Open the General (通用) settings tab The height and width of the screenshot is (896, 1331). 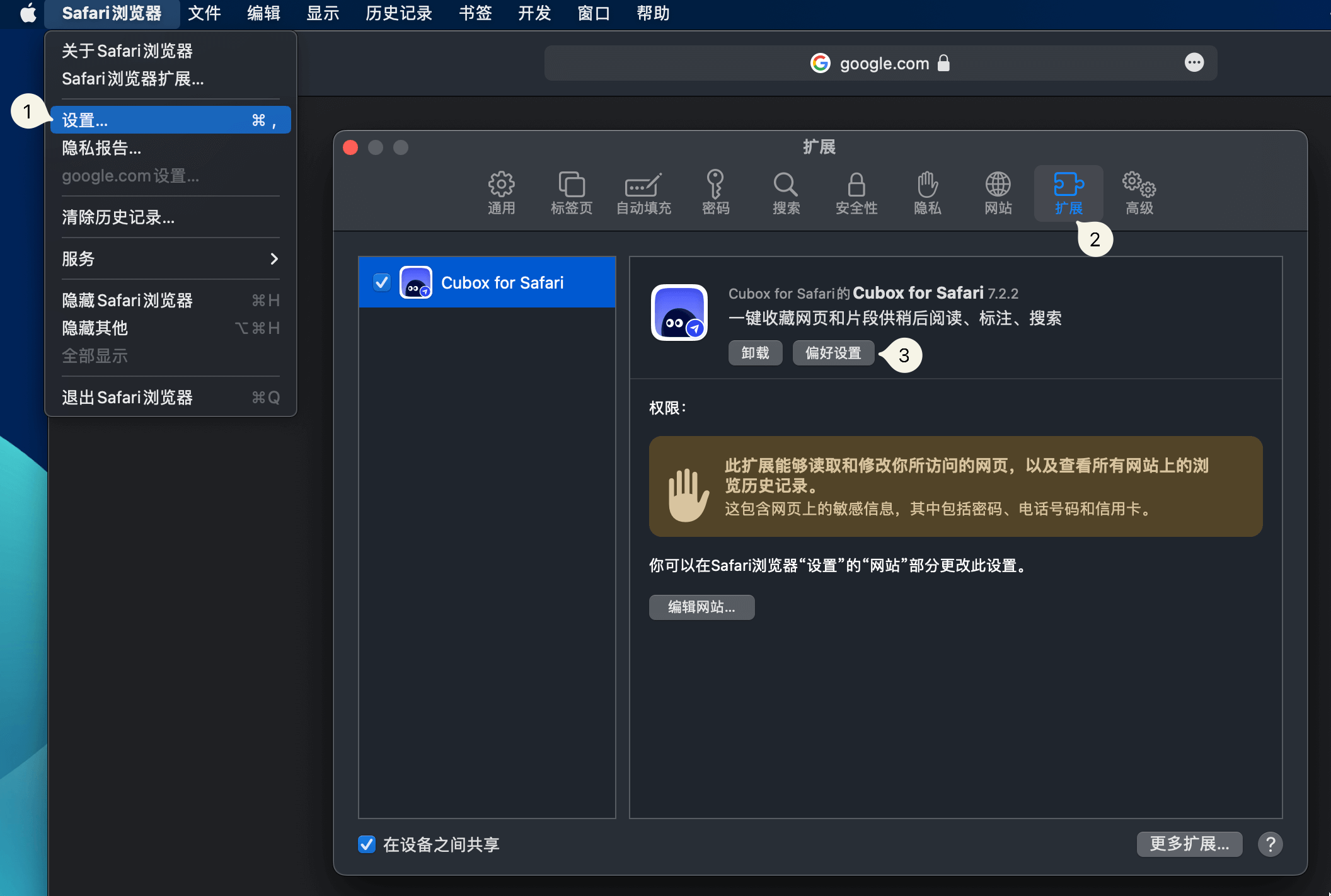coord(501,193)
